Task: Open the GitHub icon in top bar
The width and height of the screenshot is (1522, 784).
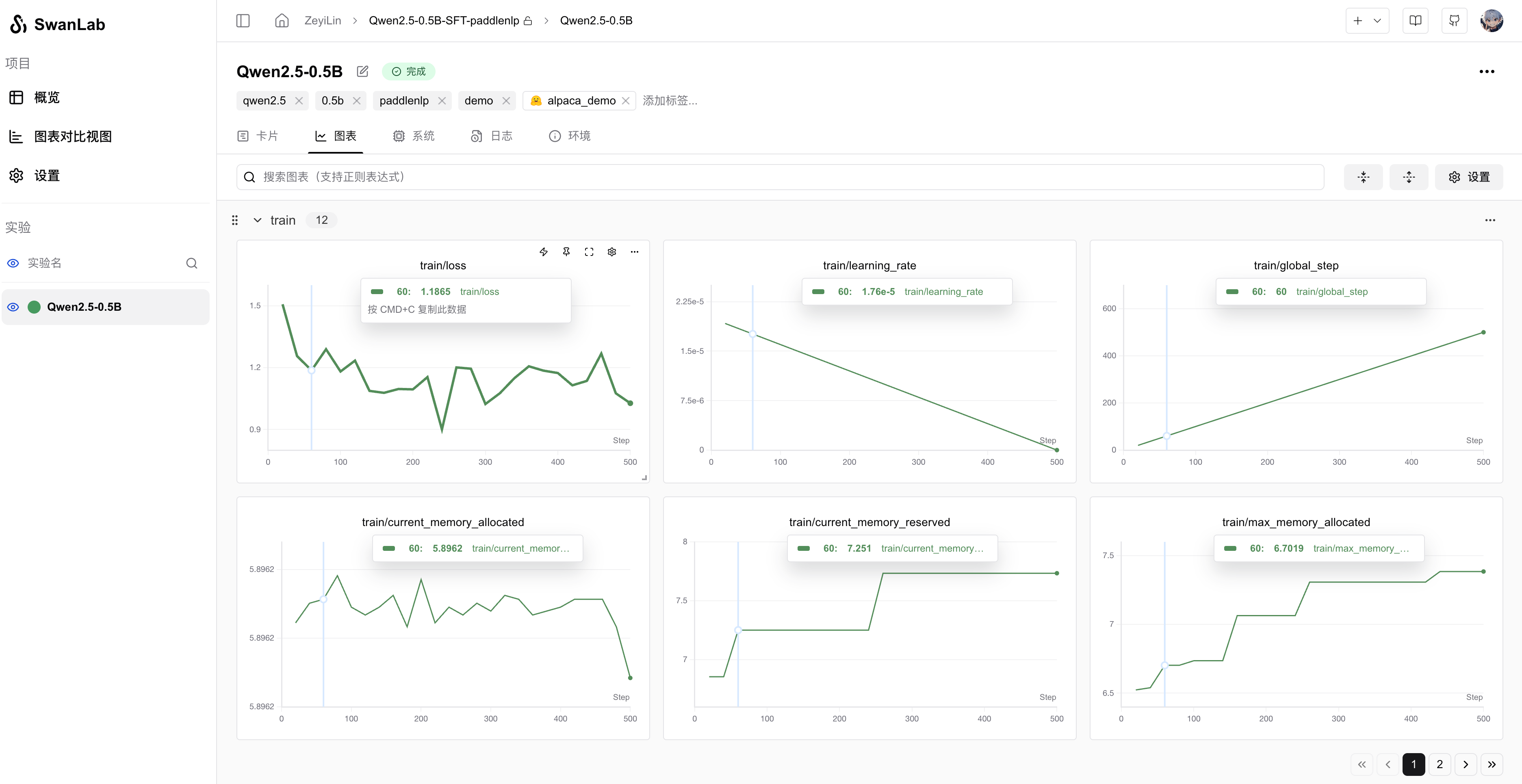Action: pyautogui.click(x=1454, y=21)
